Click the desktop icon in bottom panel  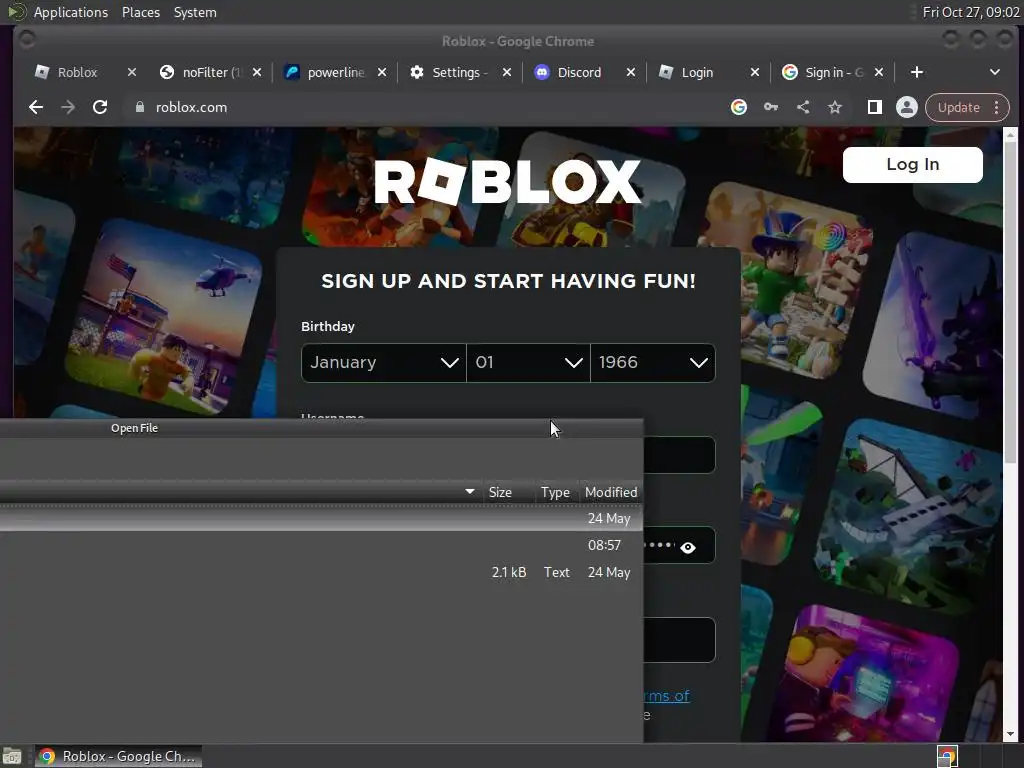coord(12,756)
